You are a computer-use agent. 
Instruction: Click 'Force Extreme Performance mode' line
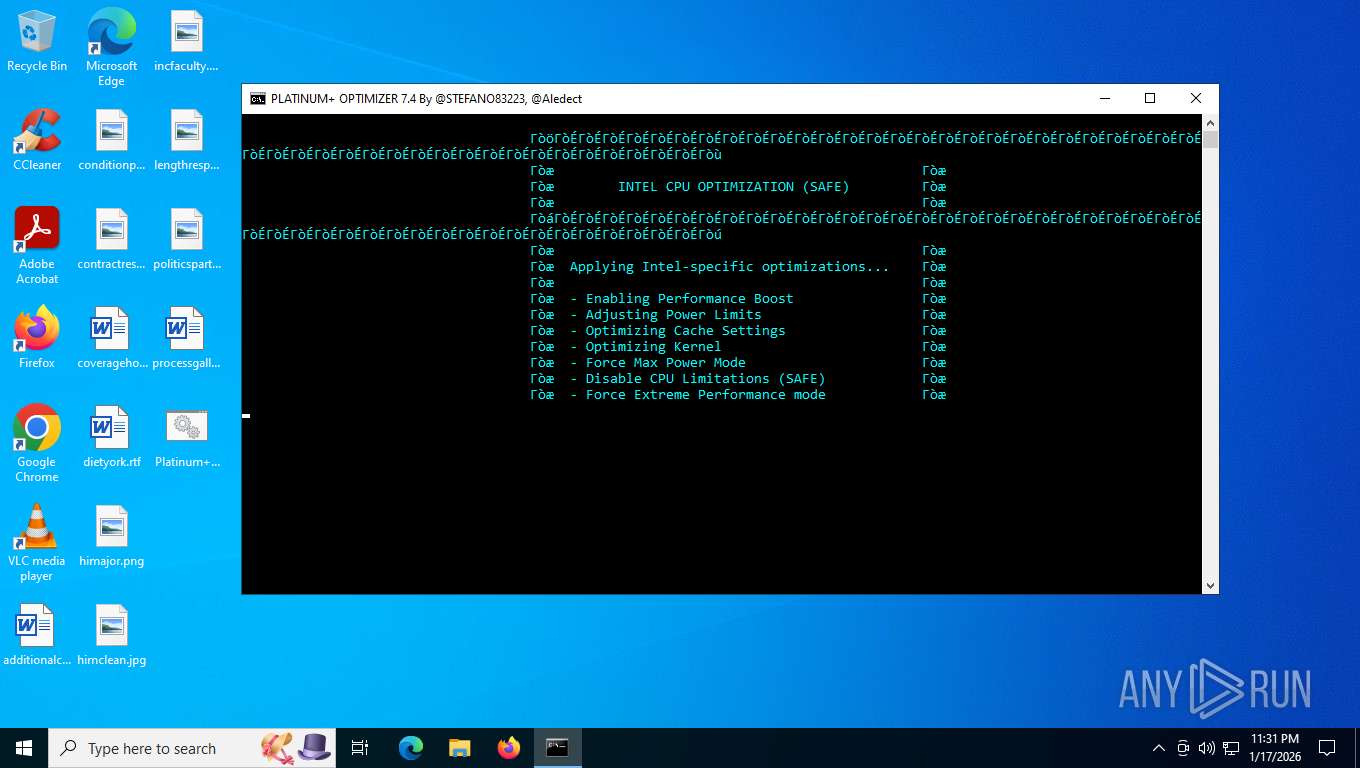[x=697, y=395]
